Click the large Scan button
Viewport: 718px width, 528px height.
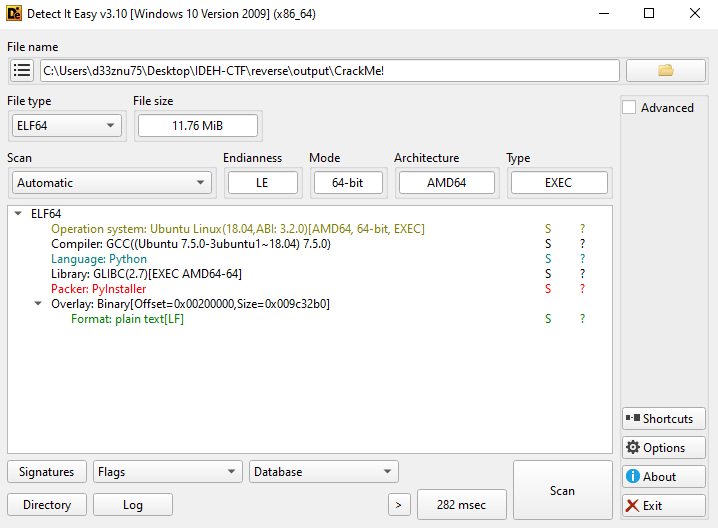click(x=562, y=490)
